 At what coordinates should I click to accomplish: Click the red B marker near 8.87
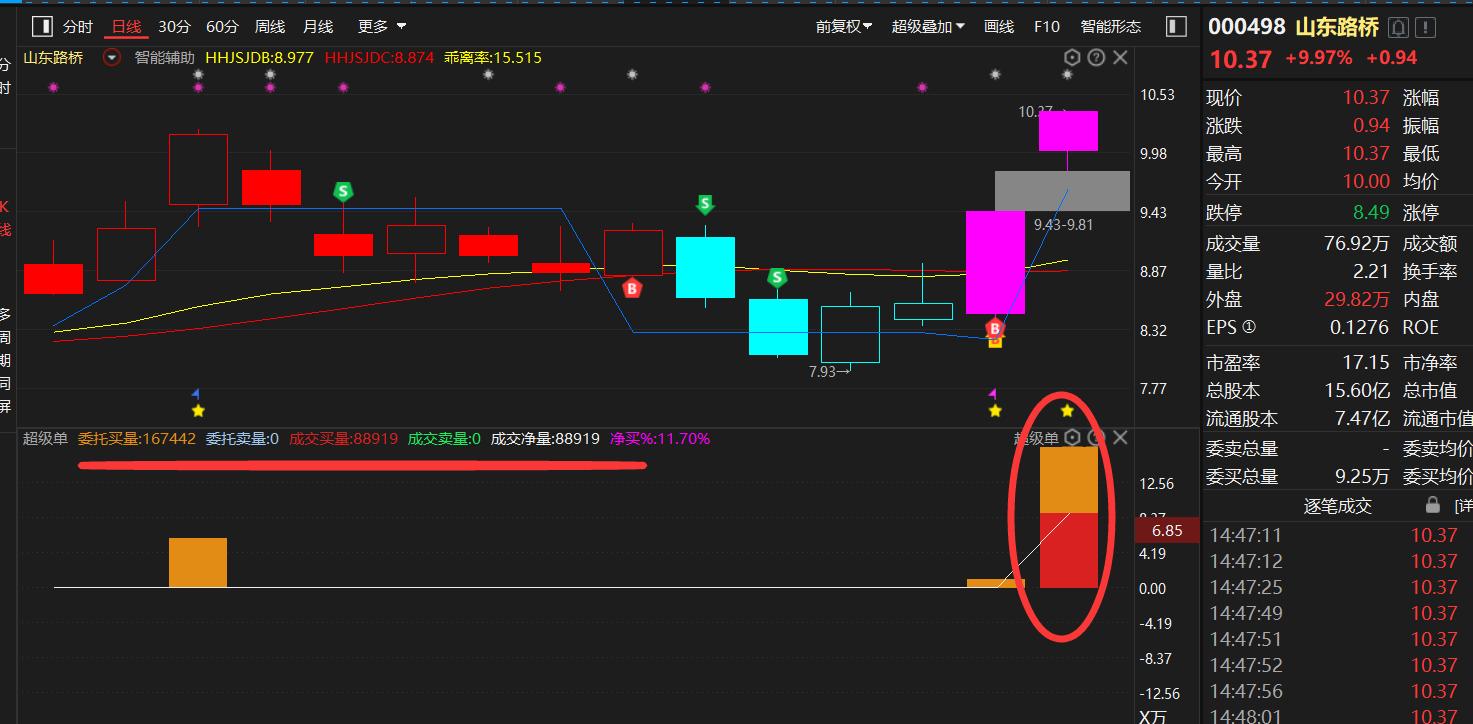(632, 288)
